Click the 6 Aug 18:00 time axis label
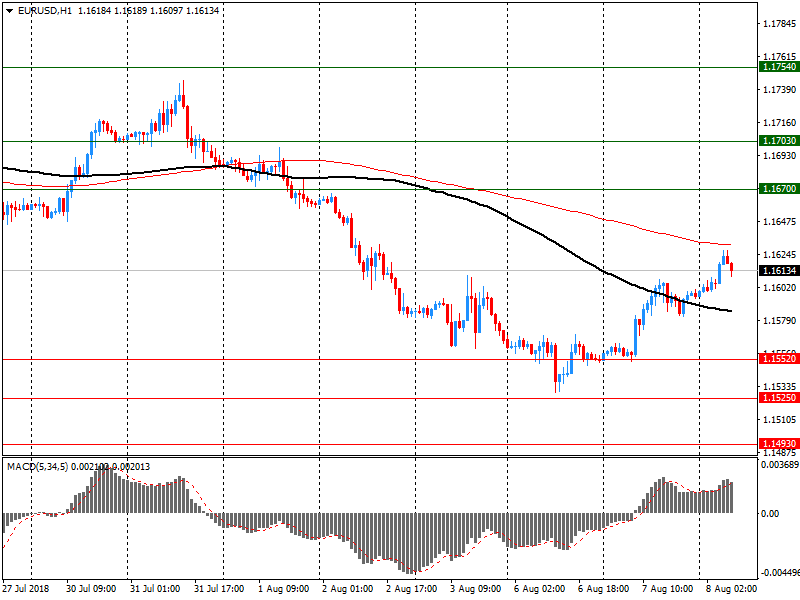 [x=604, y=588]
